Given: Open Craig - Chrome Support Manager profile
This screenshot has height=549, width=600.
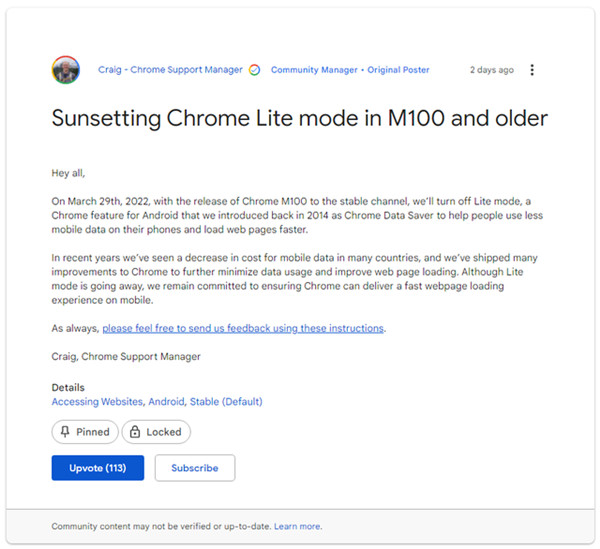Looking at the screenshot, I should coord(170,70).
